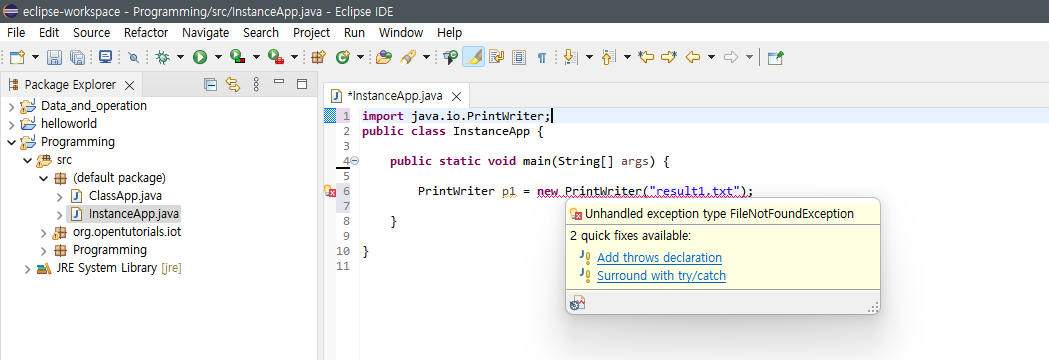This screenshot has height=360, width=1049.
Task: Click Surround with try/catch quick fix
Action: [661, 276]
